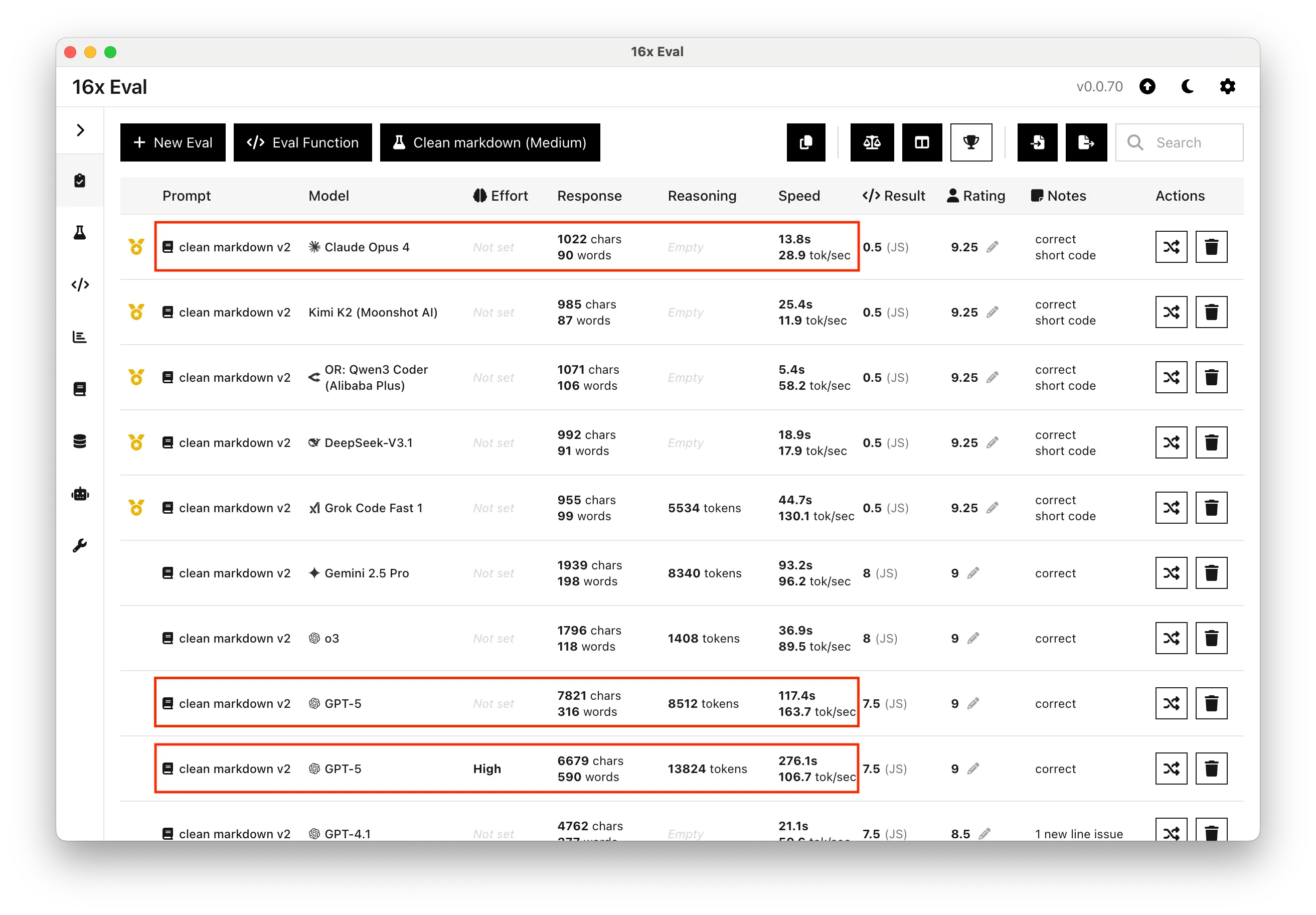This screenshot has height=915, width=1316.
Task: Delete the Gemini 2.5 Pro evaluation
Action: (1211, 573)
